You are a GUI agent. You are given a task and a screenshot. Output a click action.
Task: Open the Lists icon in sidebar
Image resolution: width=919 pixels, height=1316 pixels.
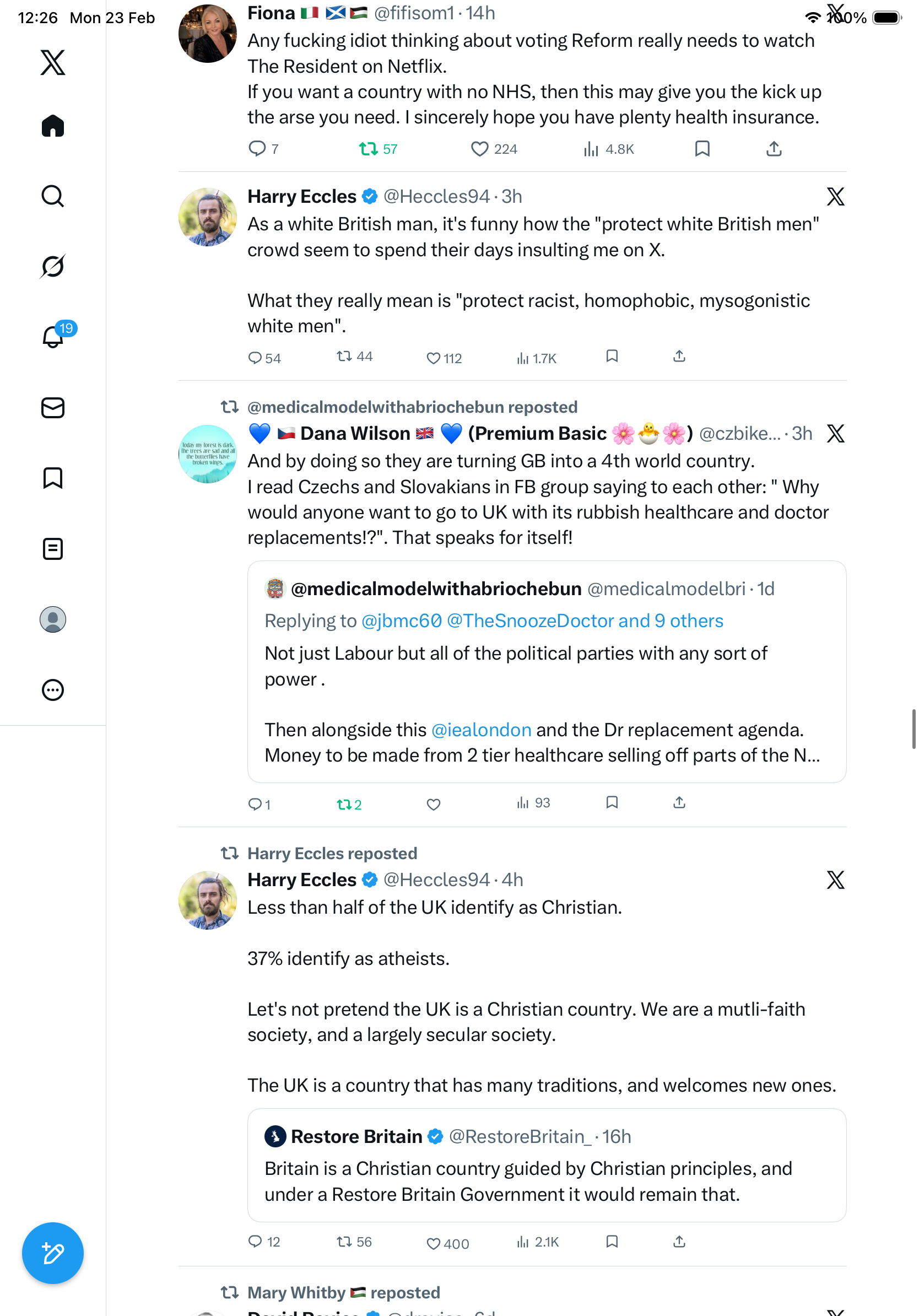pos(53,548)
